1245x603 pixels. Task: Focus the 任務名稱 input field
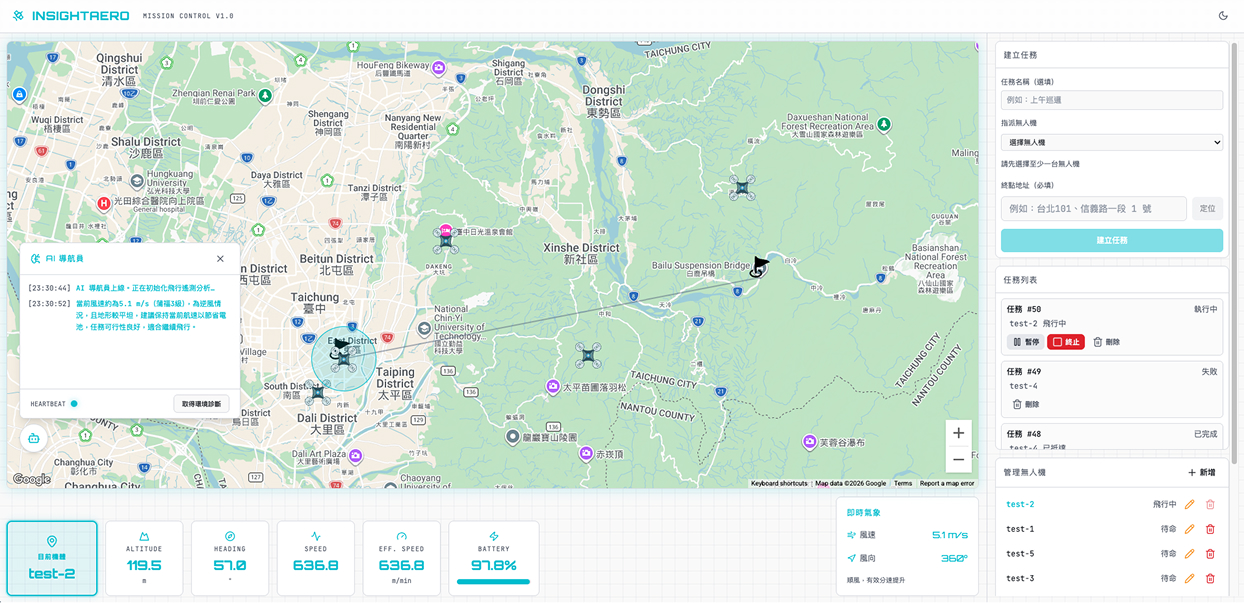coord(1111,100)
